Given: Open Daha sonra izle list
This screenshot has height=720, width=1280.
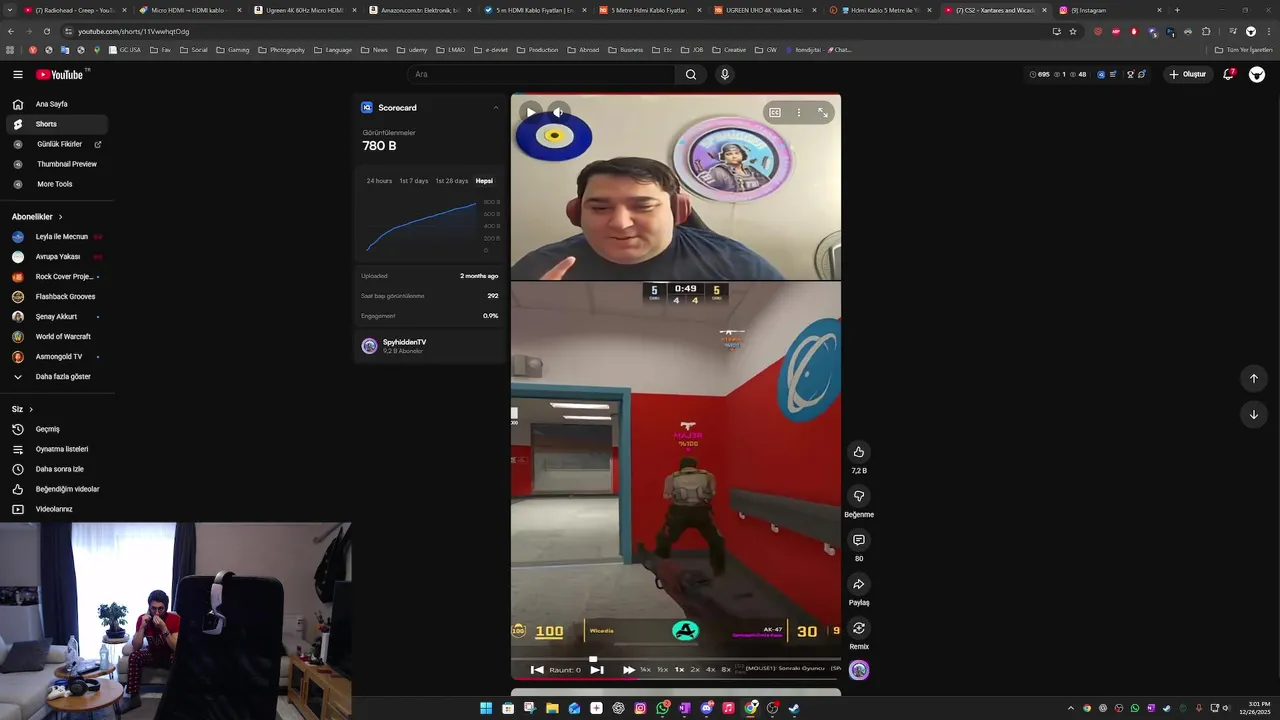Looking at the screenshot, I should click(57, 469).
